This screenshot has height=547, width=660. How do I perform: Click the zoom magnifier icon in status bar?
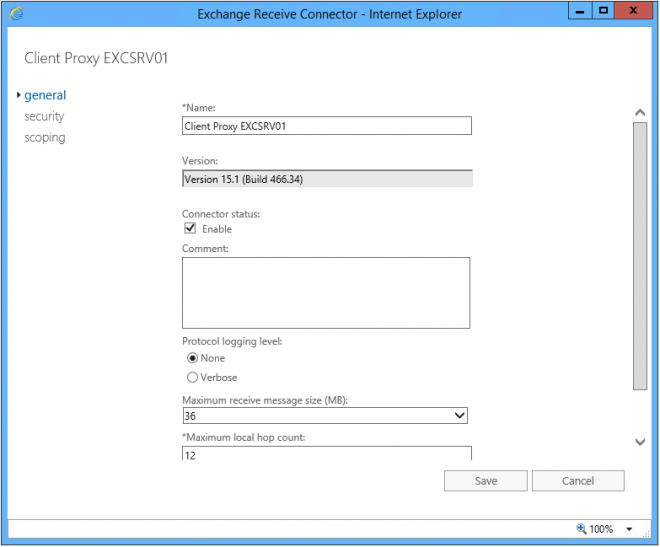[581, 528]
